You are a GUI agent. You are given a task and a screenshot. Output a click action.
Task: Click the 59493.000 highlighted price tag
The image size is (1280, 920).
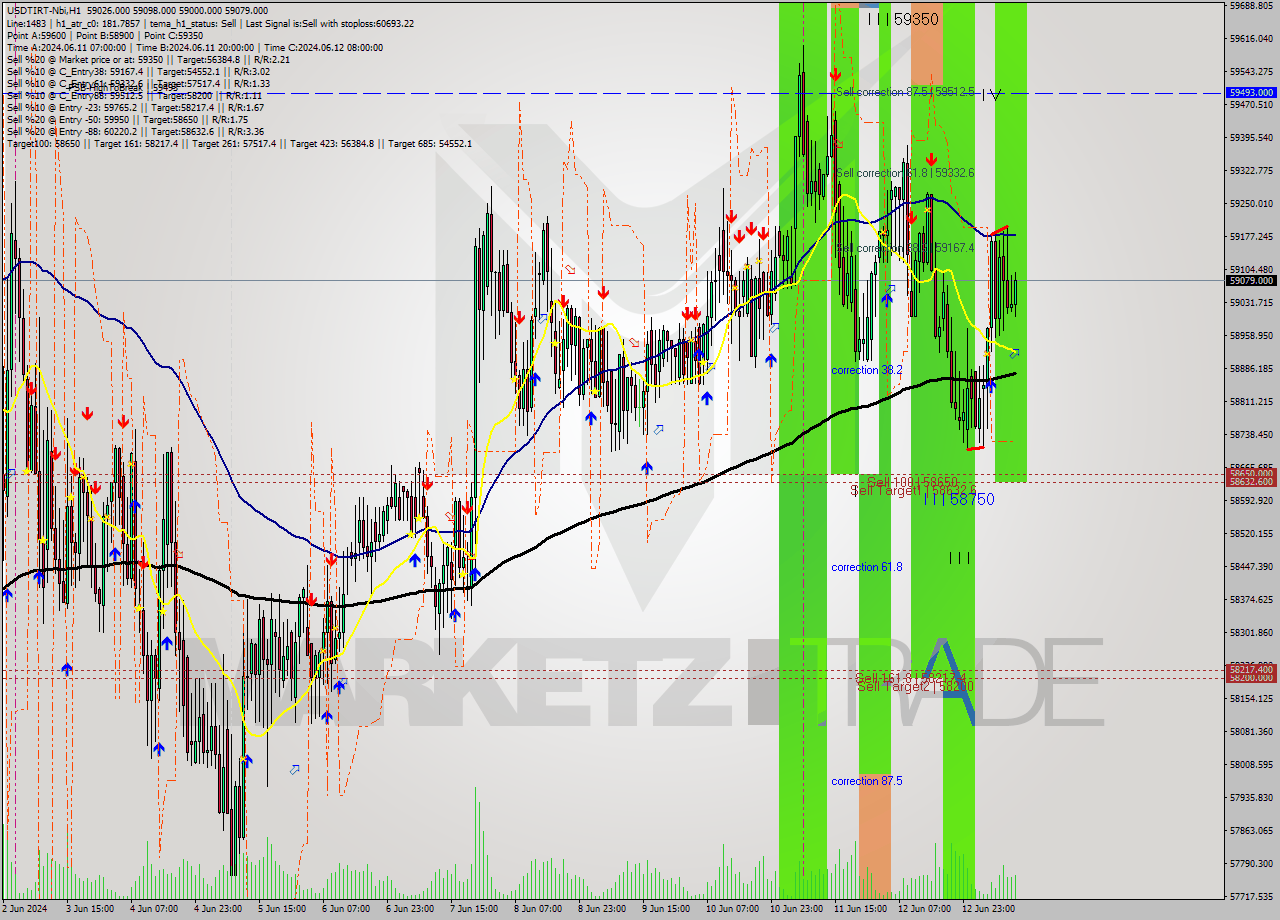pyautogui.click(x=1251, y=92)
